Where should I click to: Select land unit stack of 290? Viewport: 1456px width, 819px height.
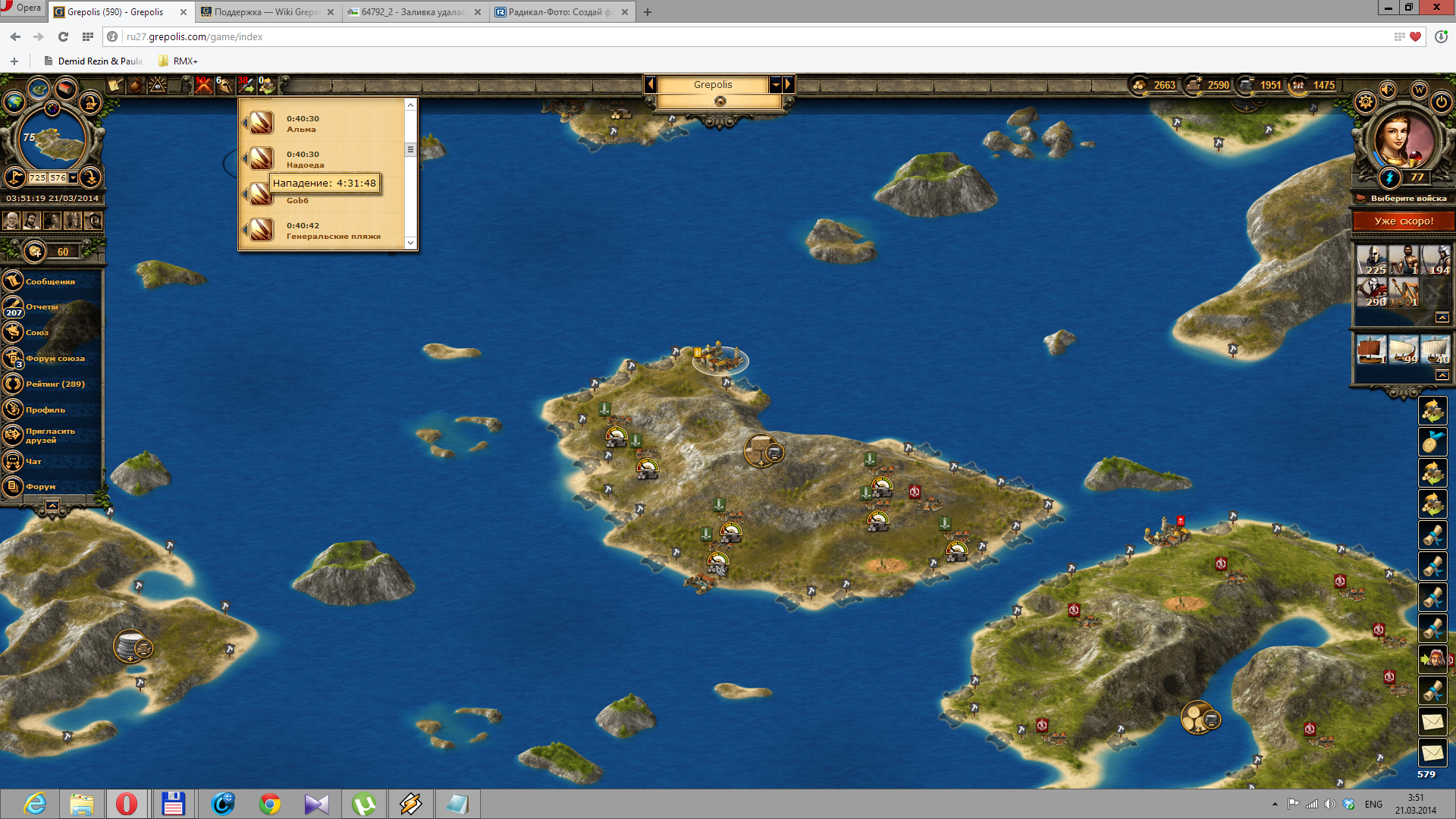pyautogui.click(x=1371, y=292)
